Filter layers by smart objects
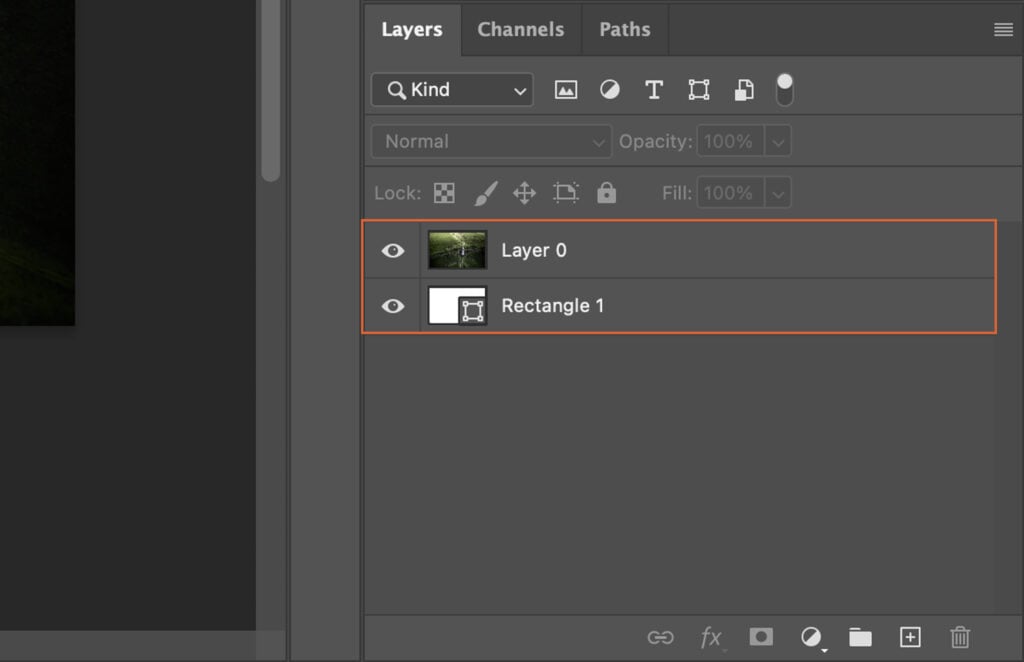This screenshot has width=1024, height=662. [742, 89]
